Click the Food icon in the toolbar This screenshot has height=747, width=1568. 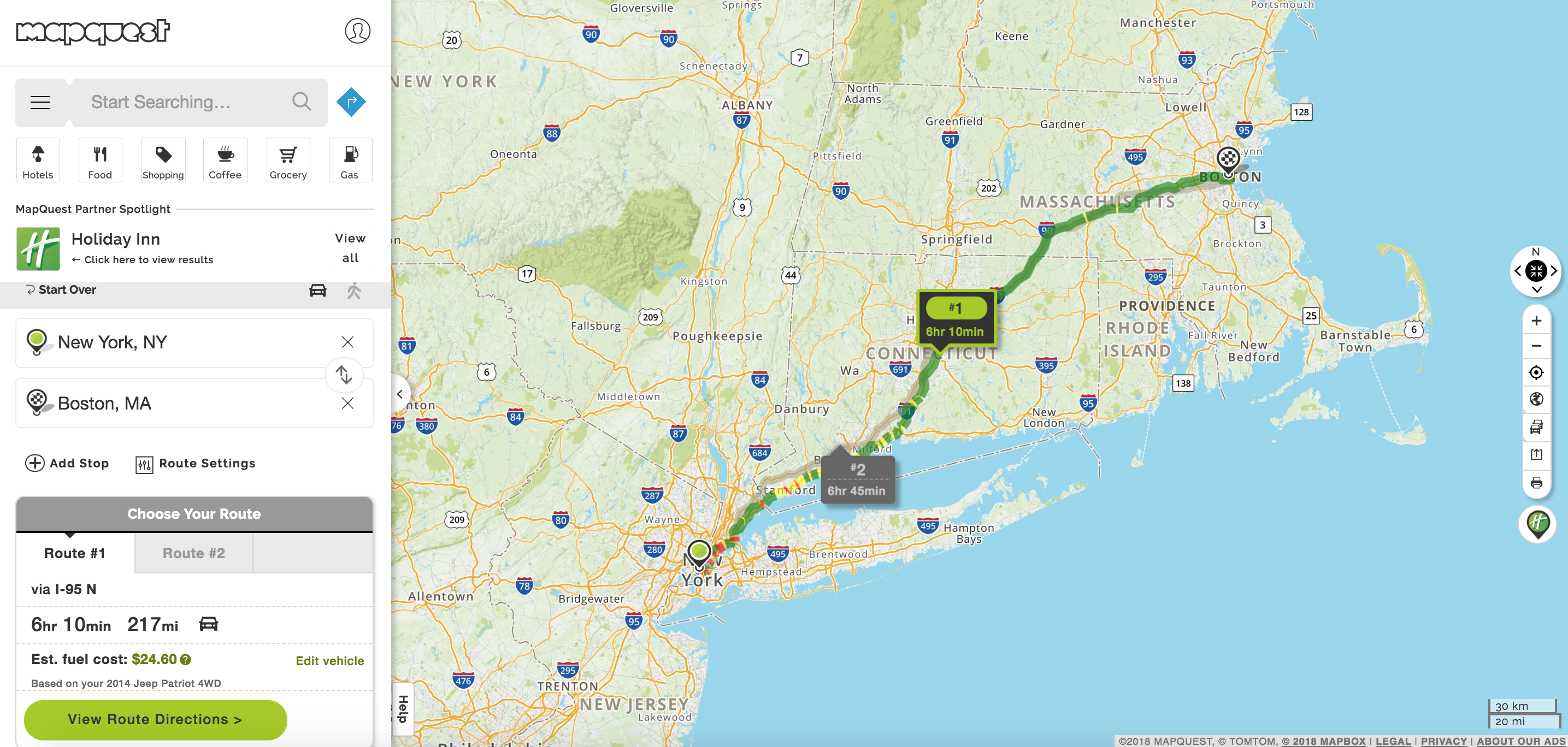pos(100,160)
